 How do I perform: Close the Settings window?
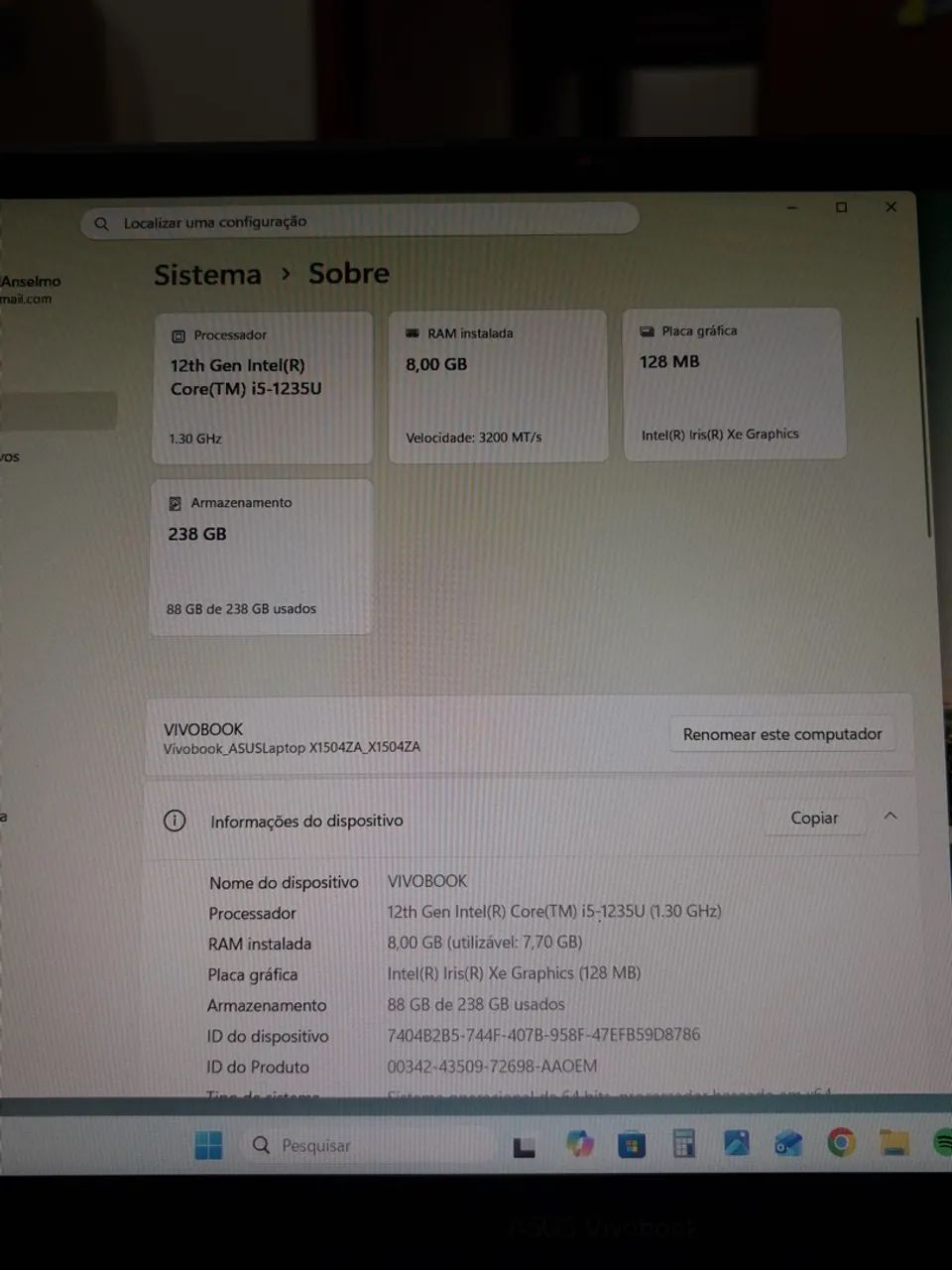pos(891,206)
